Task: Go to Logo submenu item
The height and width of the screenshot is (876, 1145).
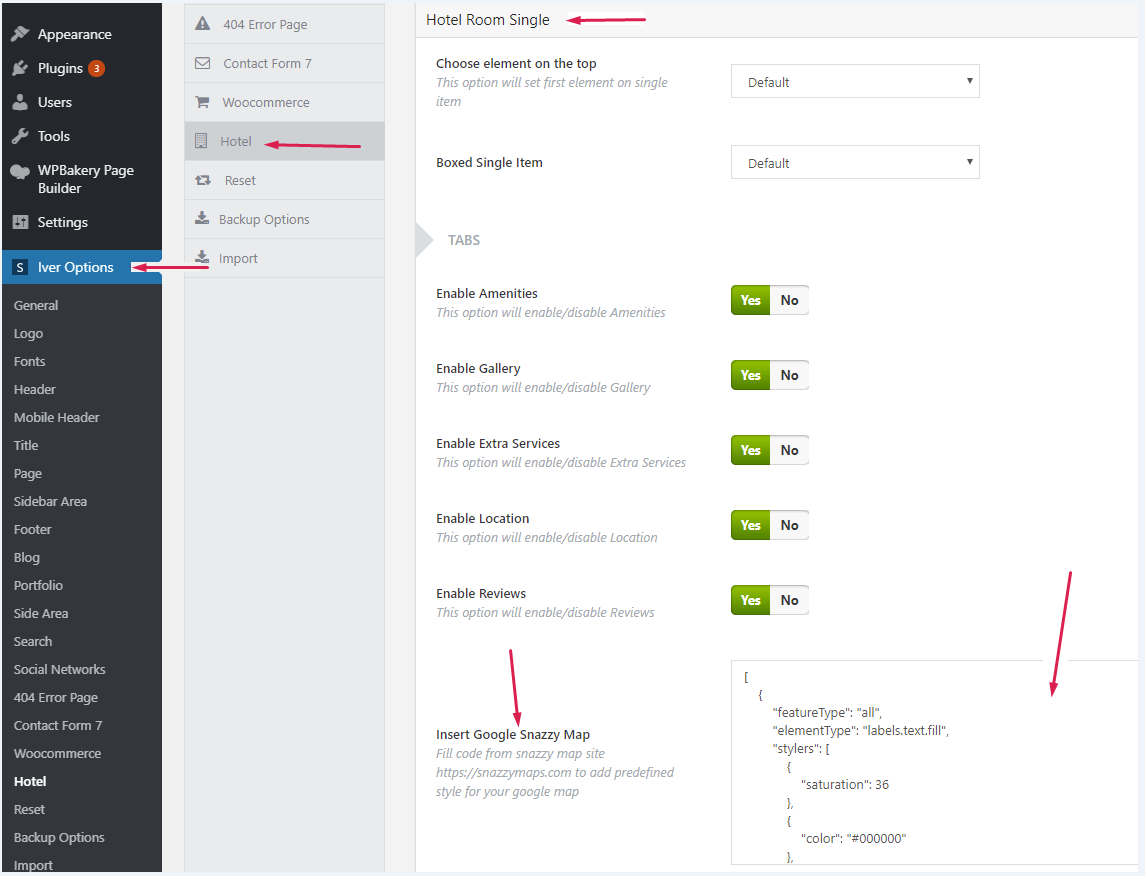Action: point(28,334)
